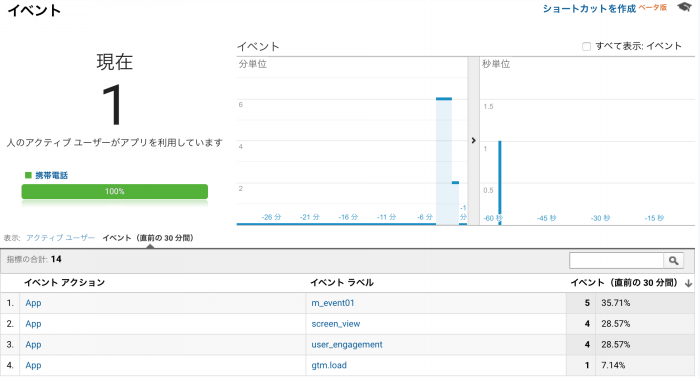Click the 携帯電話 legend label
700x379 pixels.
tap(51, 175)
